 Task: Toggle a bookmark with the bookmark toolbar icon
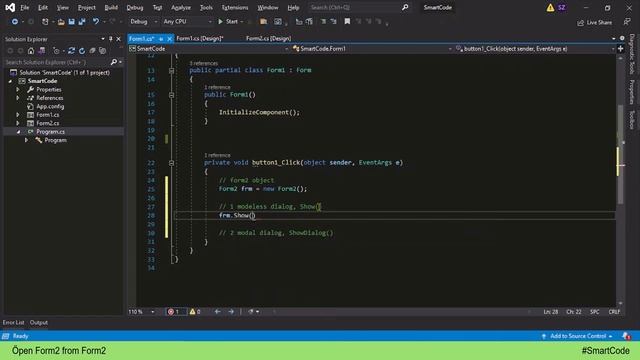347,22
